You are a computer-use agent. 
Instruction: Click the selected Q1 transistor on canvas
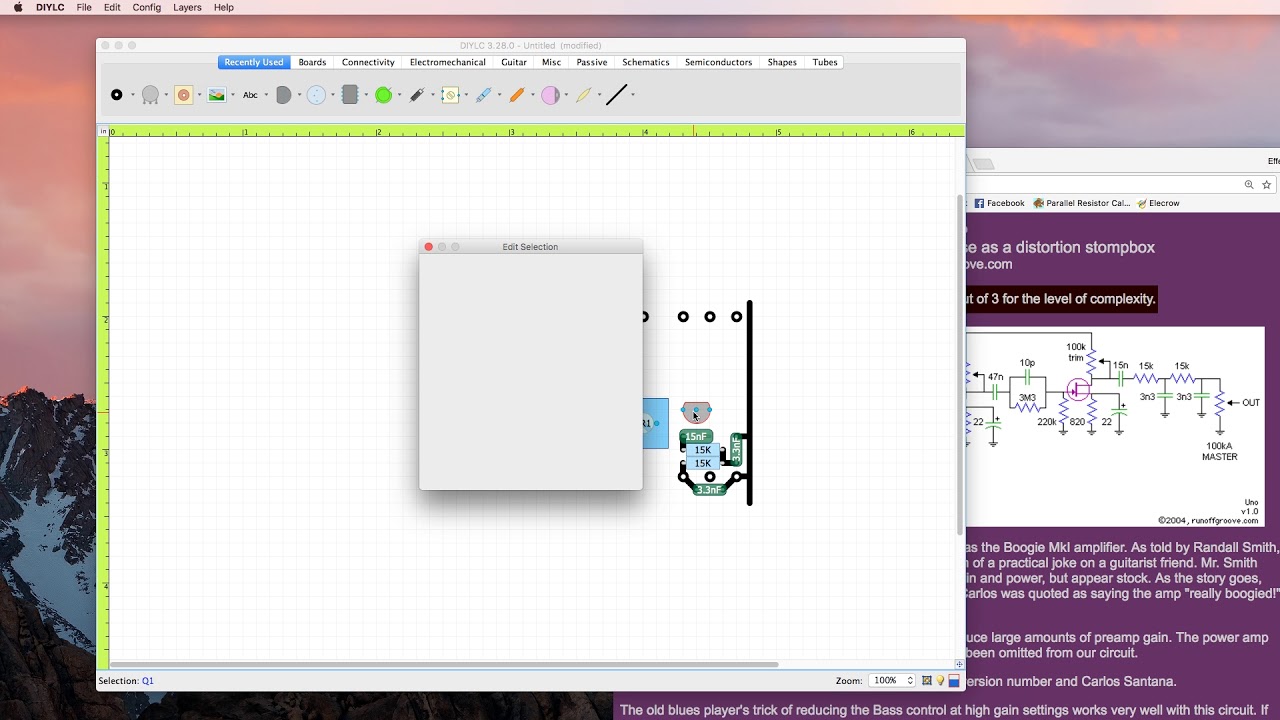tap(696, 412)
